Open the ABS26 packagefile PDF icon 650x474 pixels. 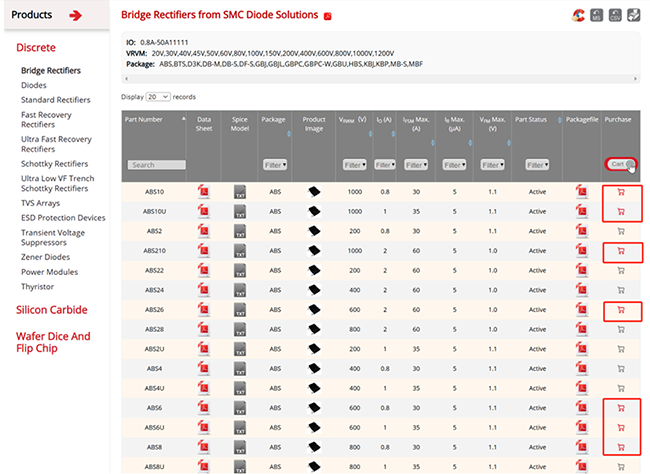[582, 310]
